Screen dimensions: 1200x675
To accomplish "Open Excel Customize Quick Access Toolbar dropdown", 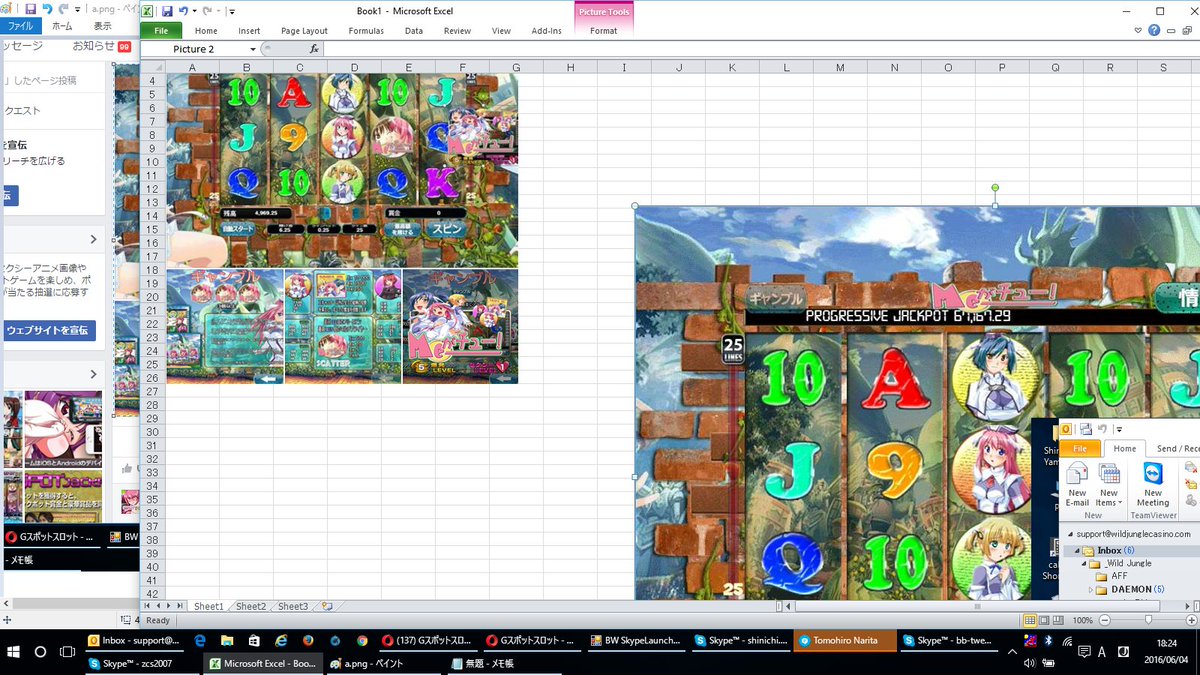I will [231, 12].
